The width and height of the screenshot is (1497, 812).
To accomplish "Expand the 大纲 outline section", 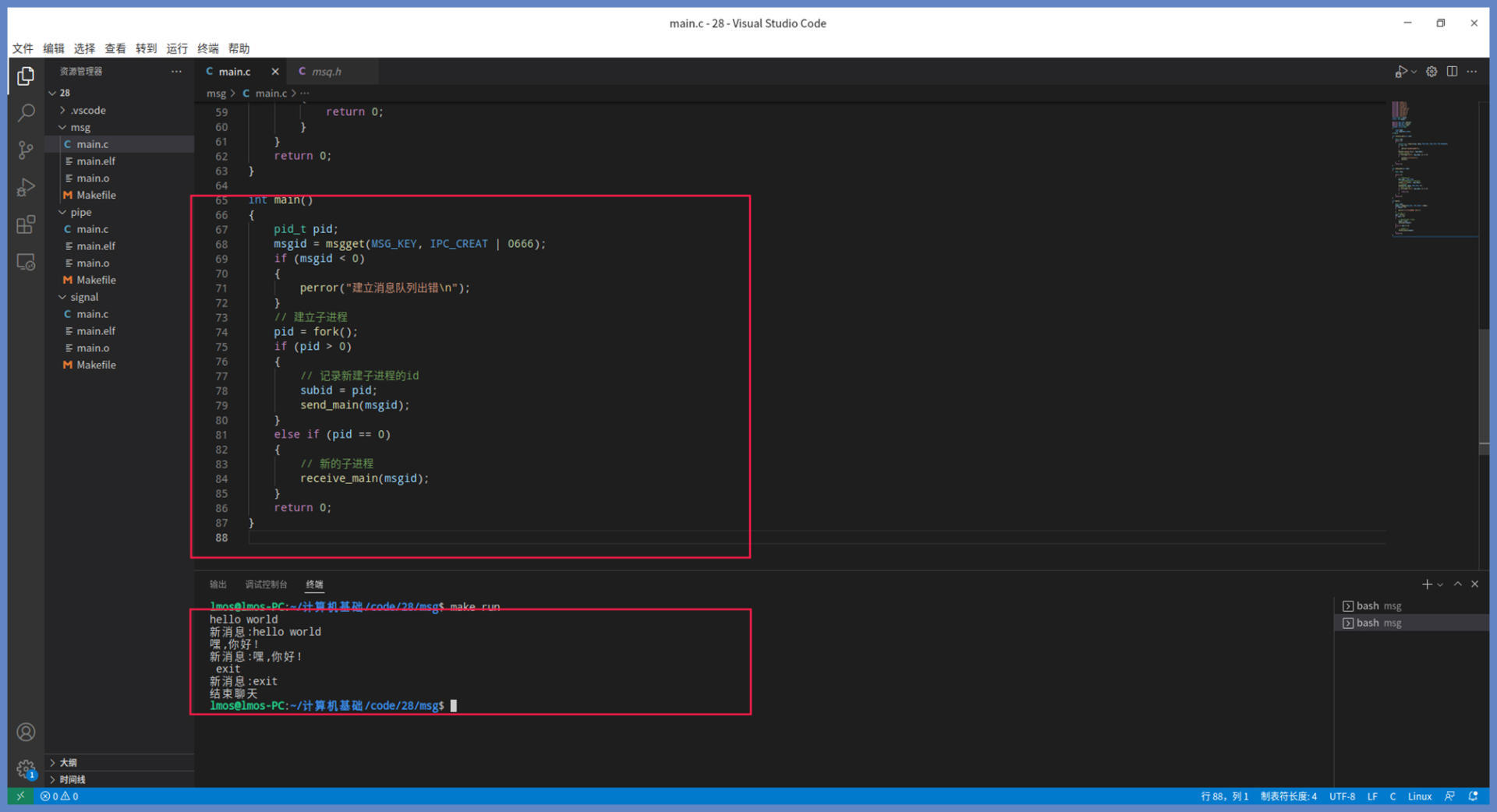I will coord(68,762).
